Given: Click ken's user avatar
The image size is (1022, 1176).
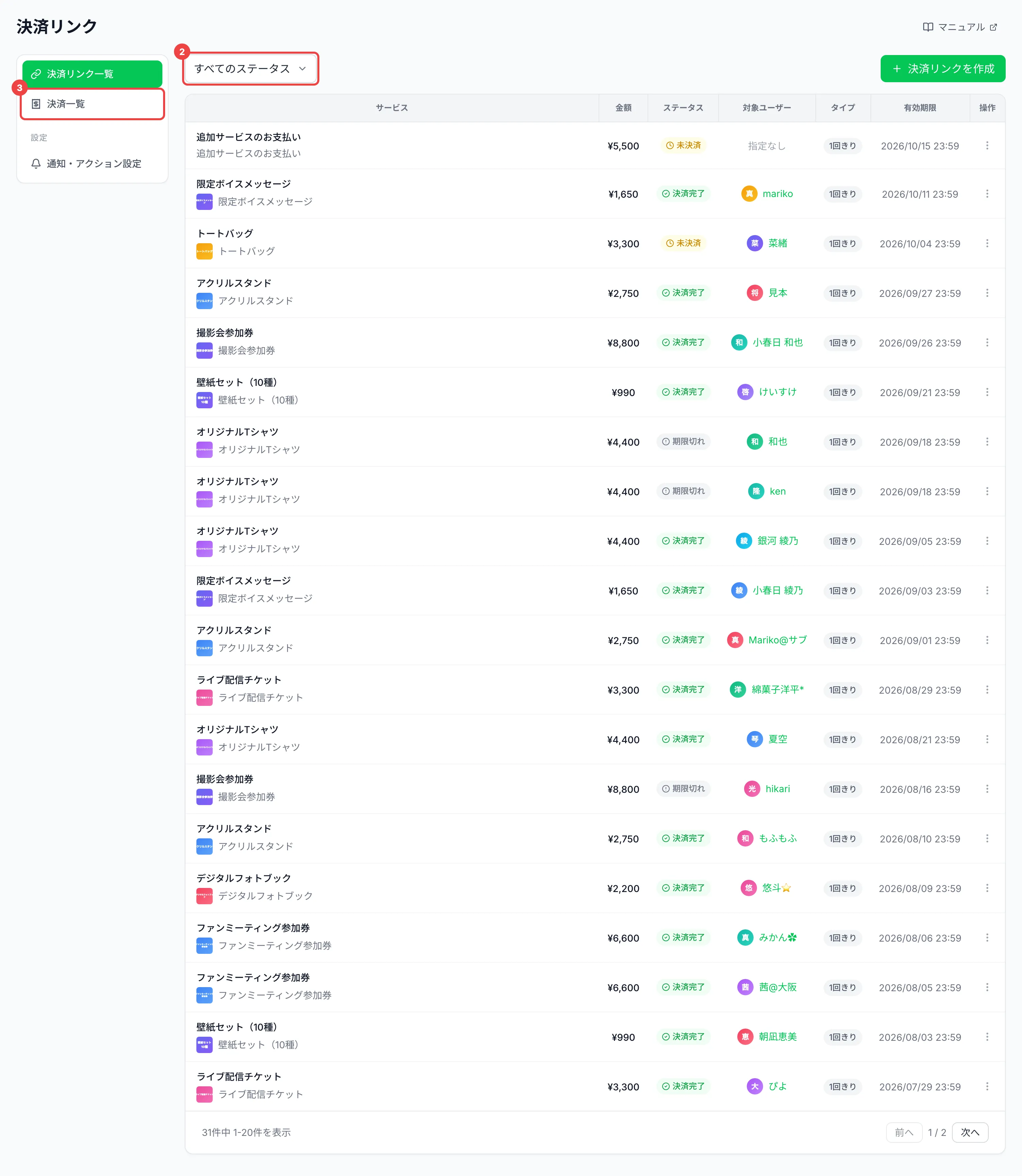Looking at the screenshot, I should 756,492.
